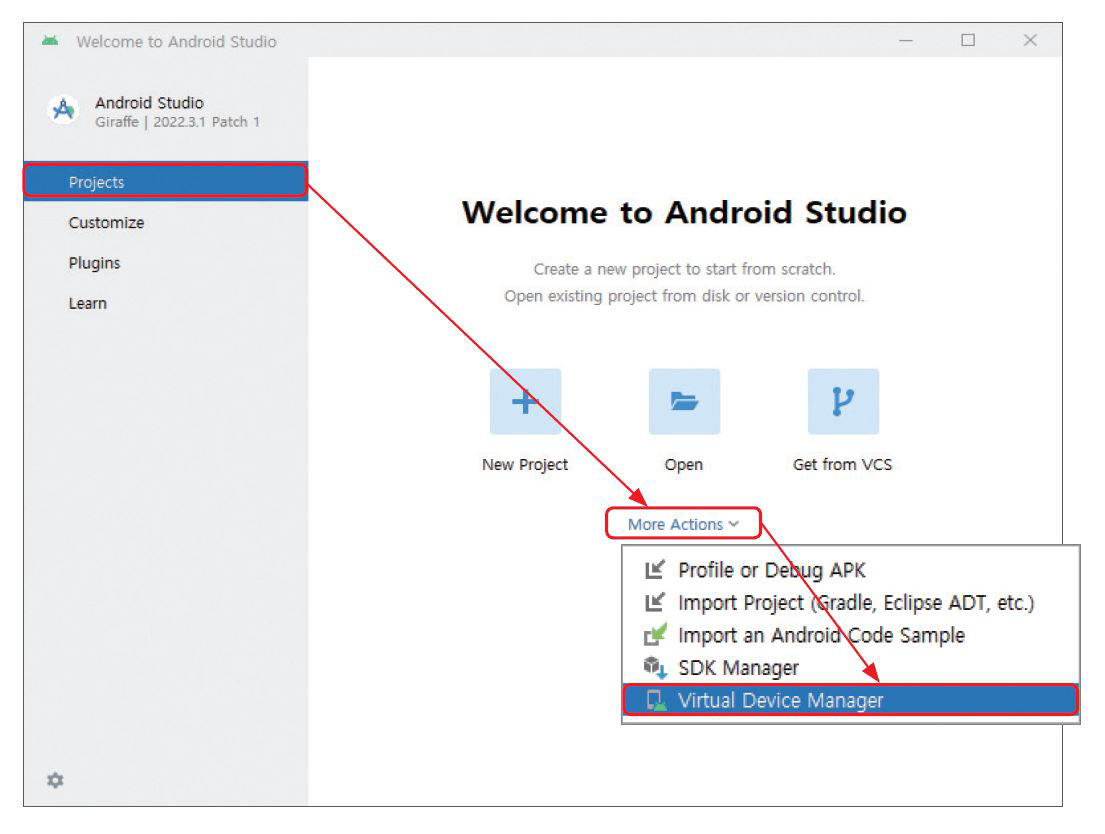
Task: Select the Projects tab
Action: coord(166,182)
